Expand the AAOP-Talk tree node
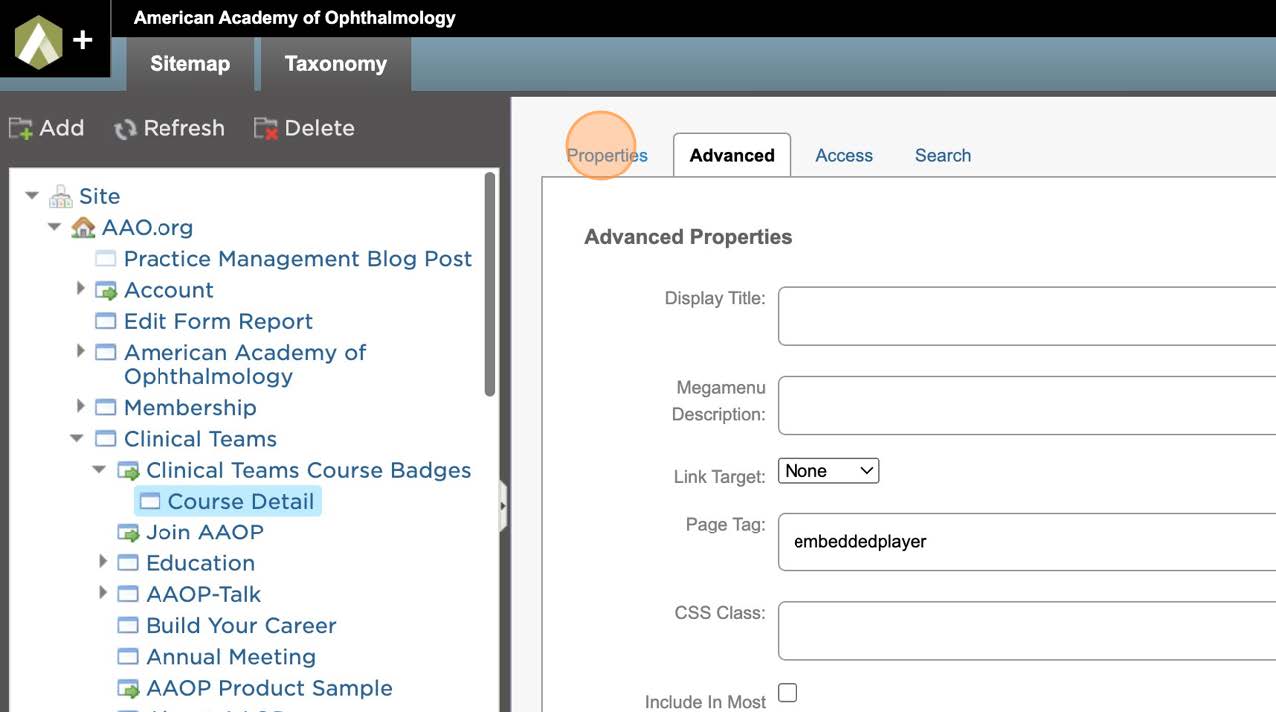The width and height of the screenshot is (1276, 712). (103, 593)
